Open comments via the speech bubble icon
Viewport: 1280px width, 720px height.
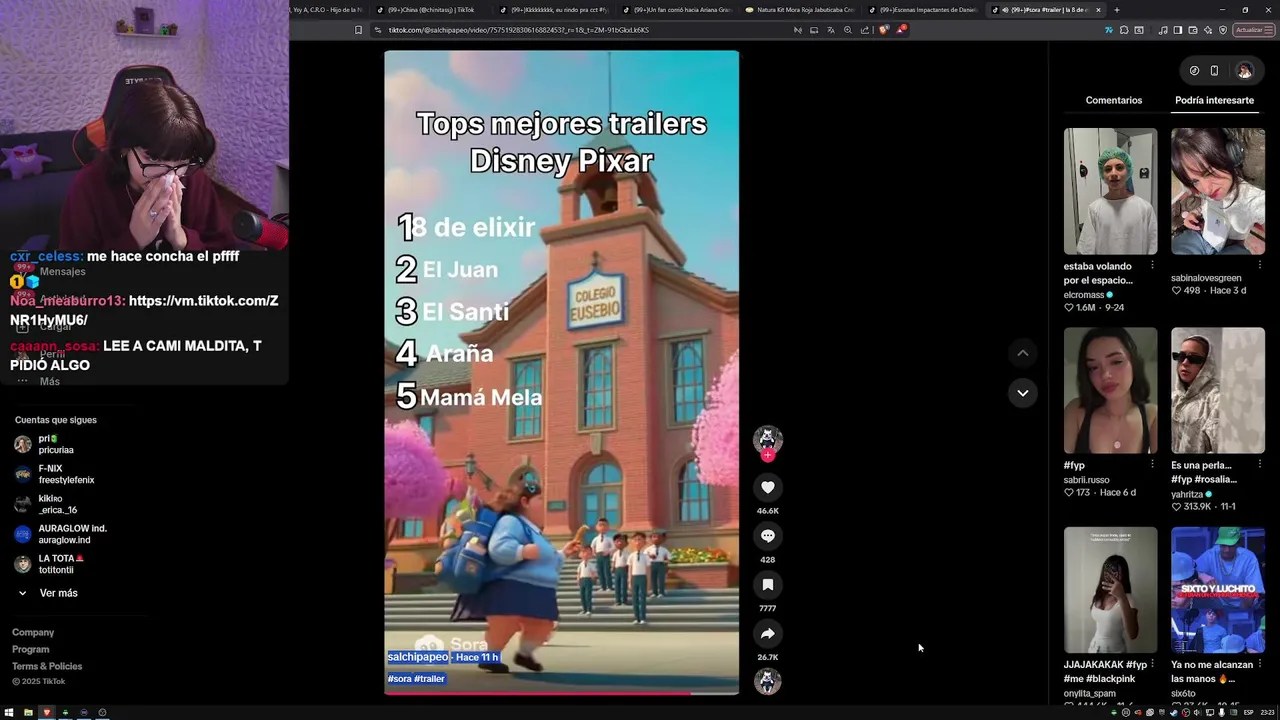(767, 536)
